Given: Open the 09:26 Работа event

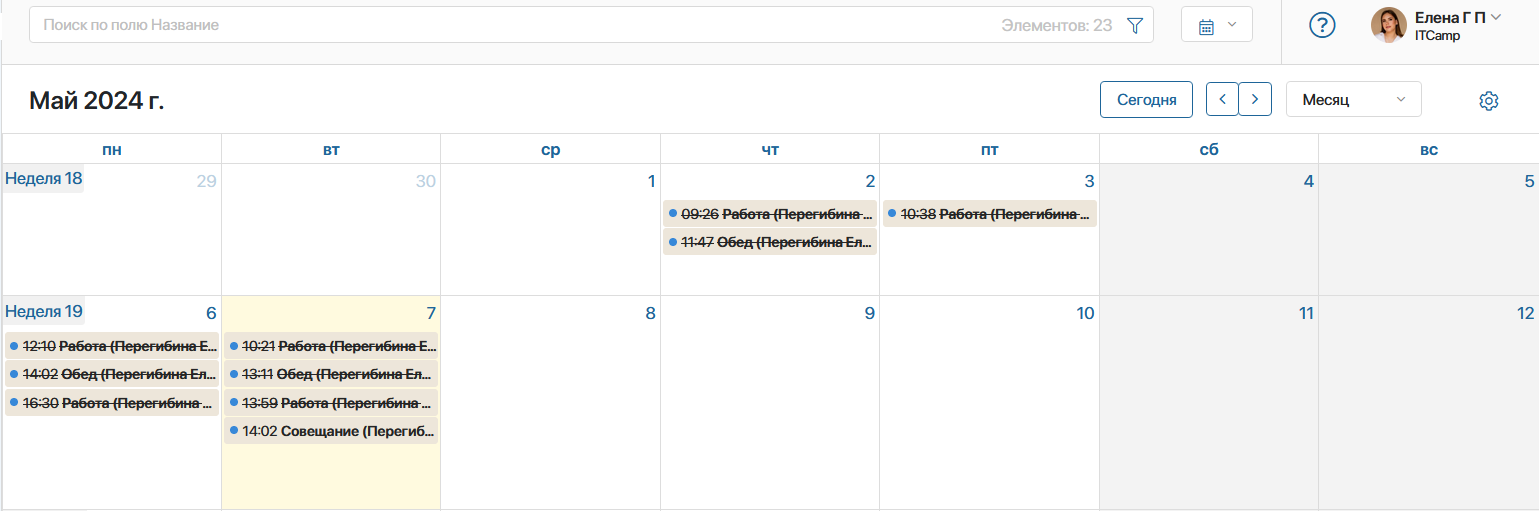Looking at the screenshot, I should [x=770, y=213].
